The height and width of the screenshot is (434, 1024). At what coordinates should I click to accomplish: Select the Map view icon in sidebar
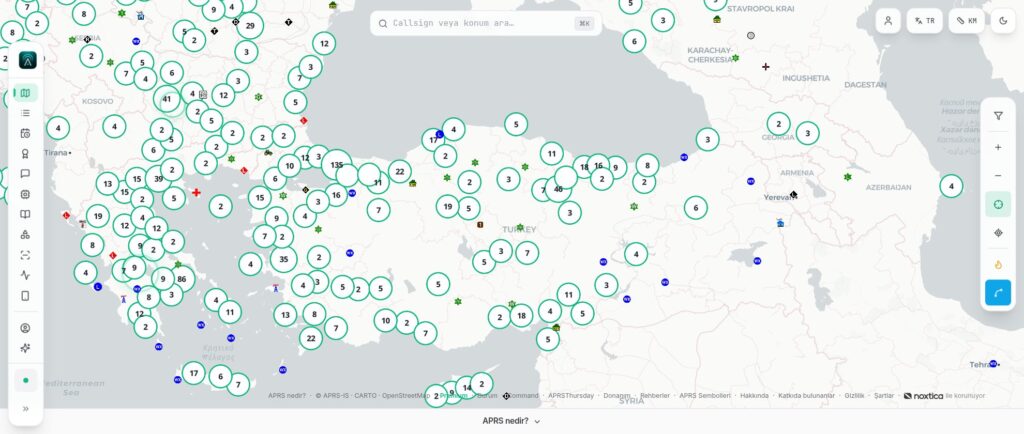[25, 93]
